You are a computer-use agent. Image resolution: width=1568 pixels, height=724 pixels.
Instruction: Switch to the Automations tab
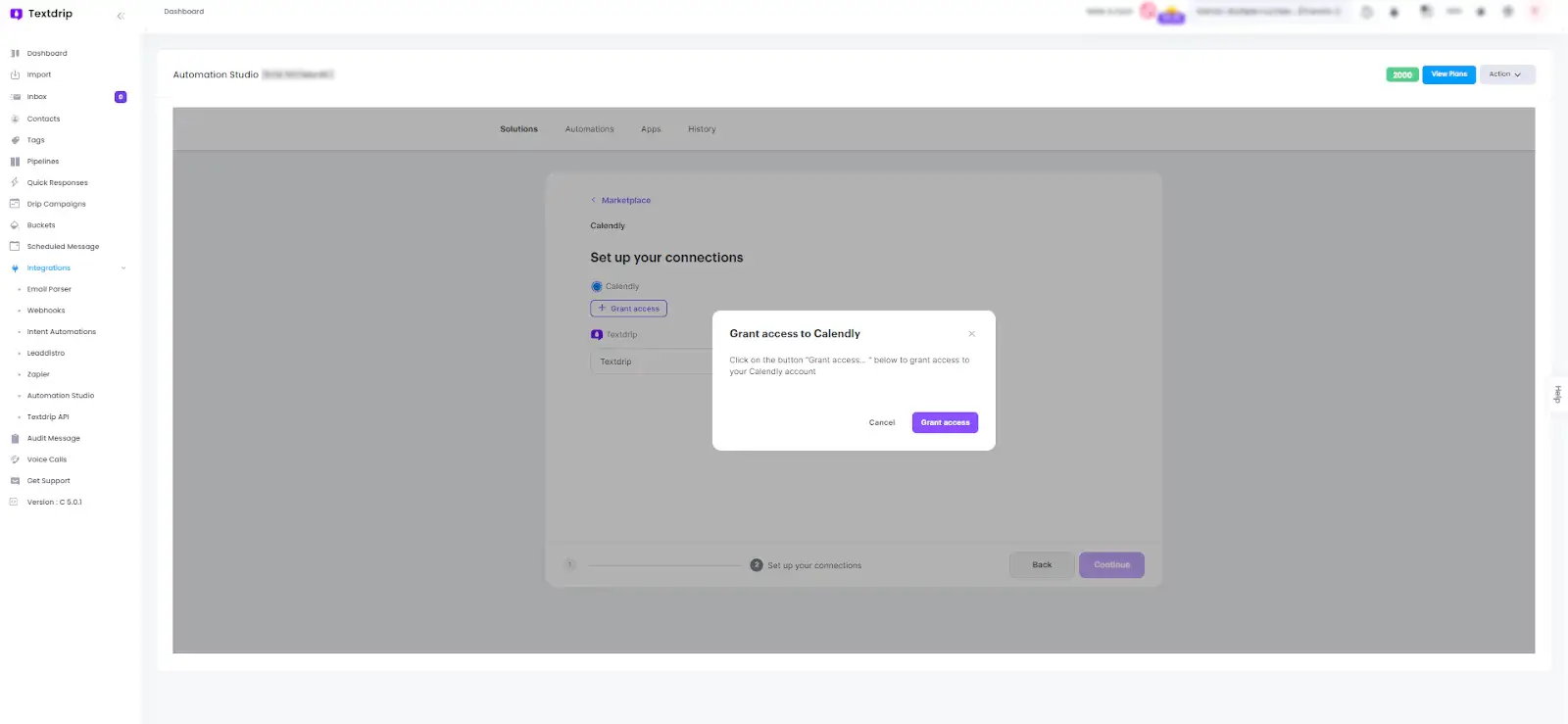(590, 129)
